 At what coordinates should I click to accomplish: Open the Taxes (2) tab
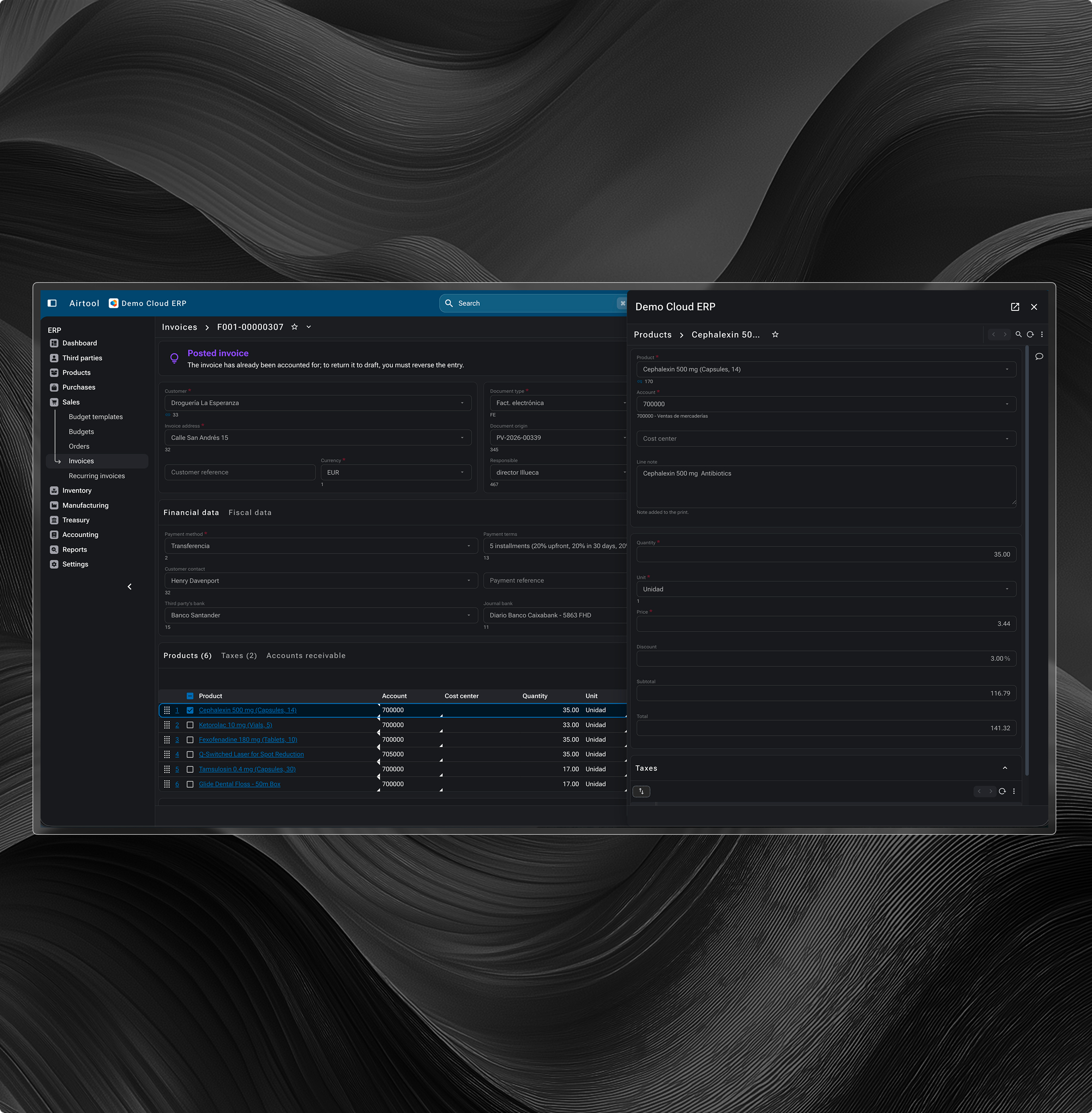pyautogui.click(x=238, y=655)
